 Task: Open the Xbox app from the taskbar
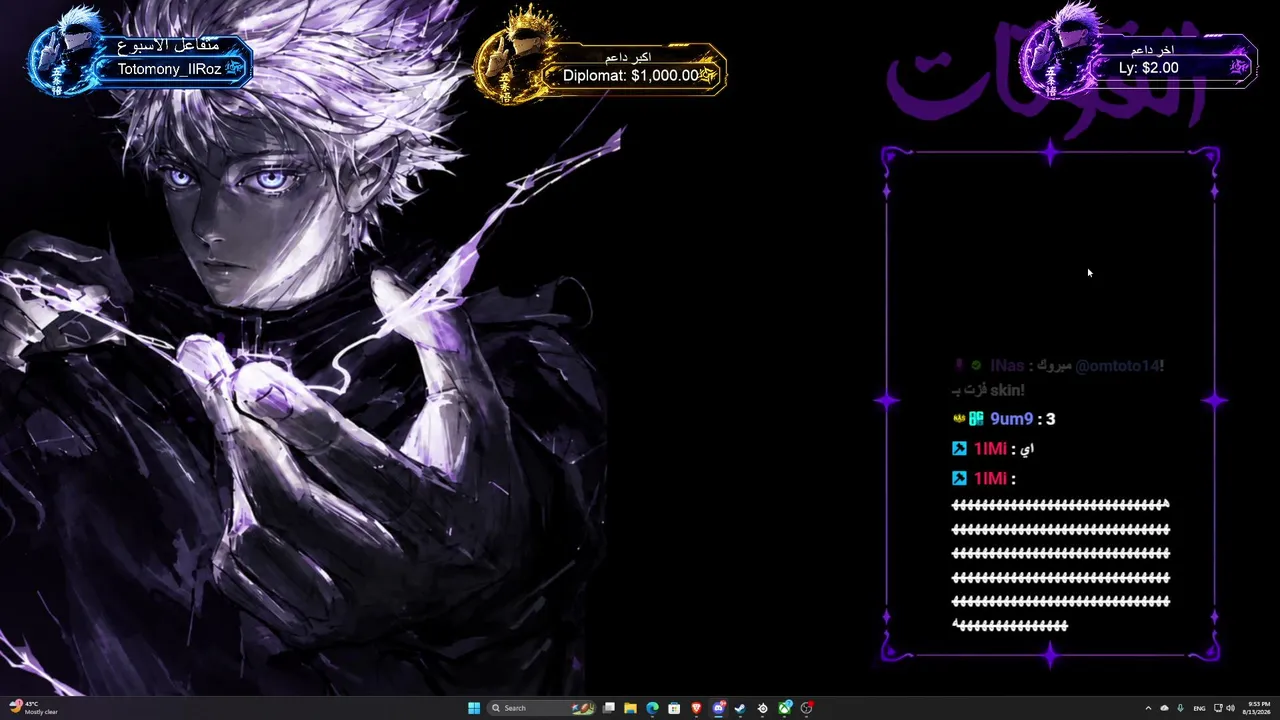(x=785, y=708)
